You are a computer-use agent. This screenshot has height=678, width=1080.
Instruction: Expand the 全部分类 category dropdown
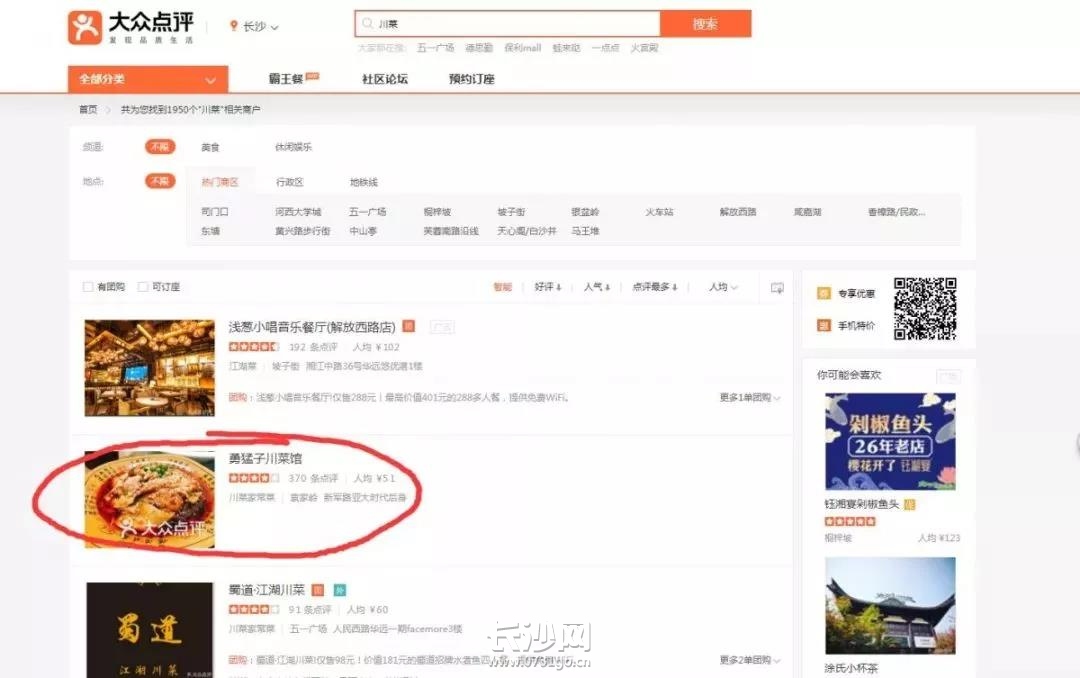coord(148,79)
